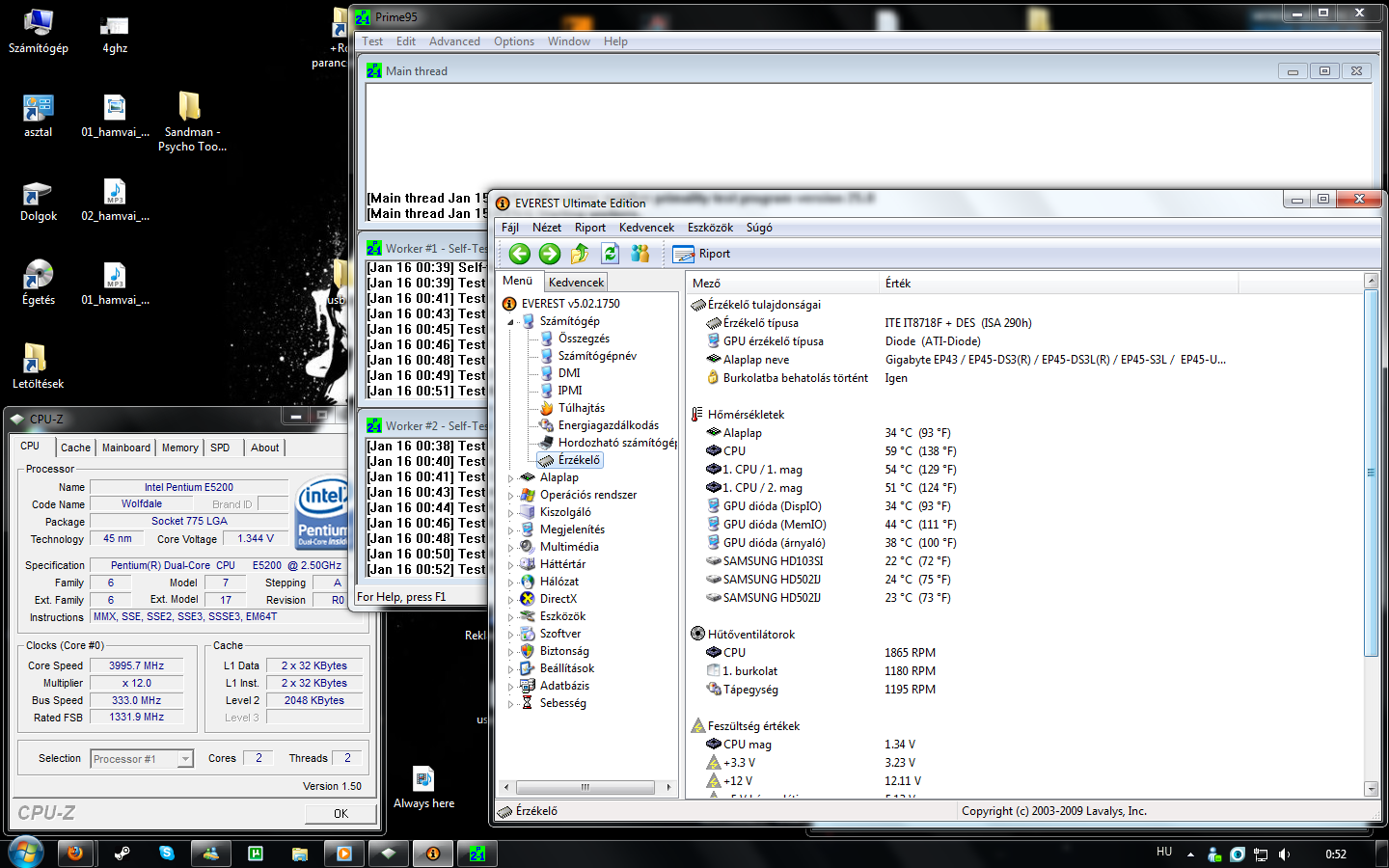This screenshot has width=1389, height=868.
Task: Open Test menu in Prime95
Action: point(372,41)
